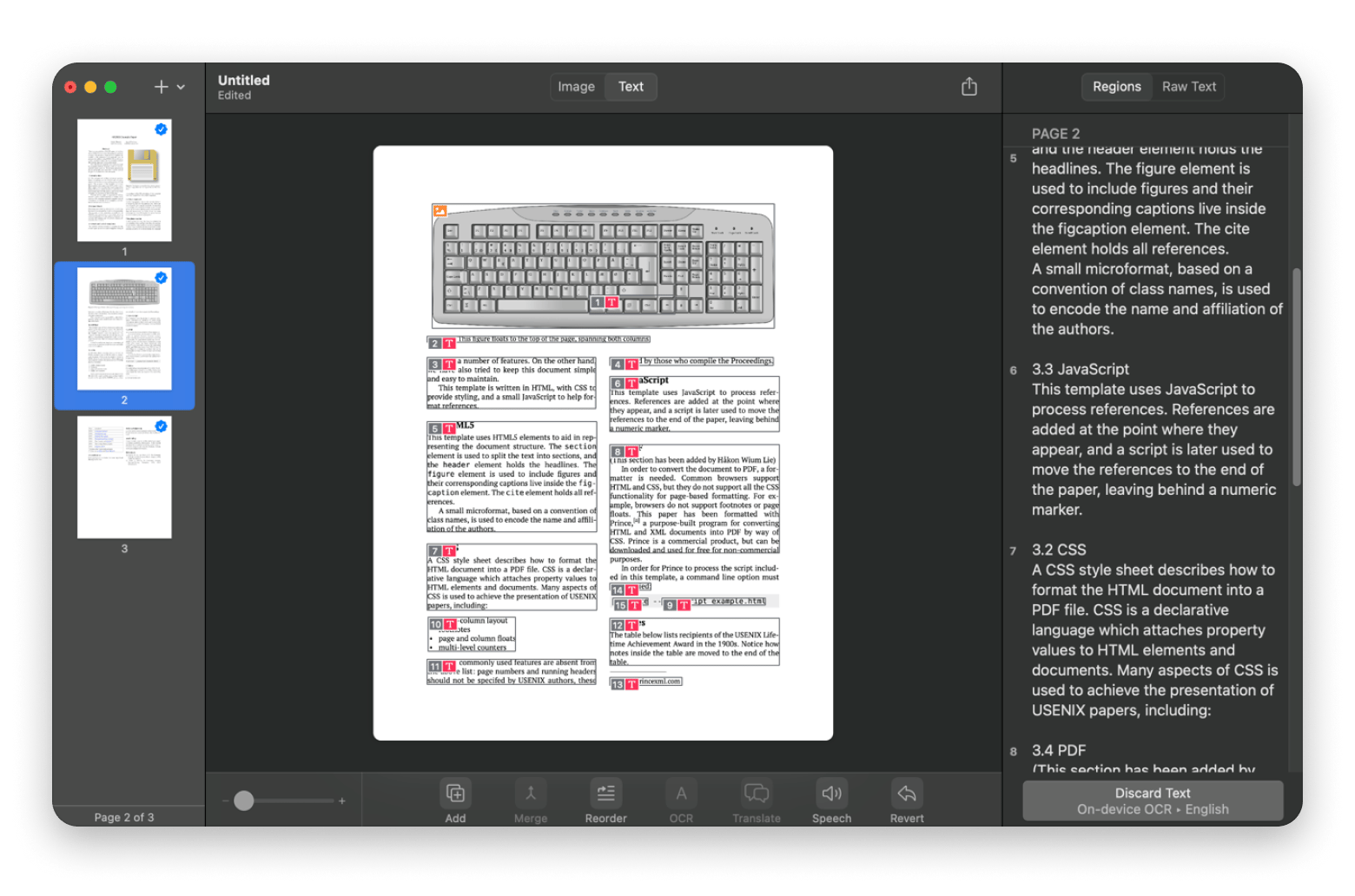Select the Regions tab
Viewport: 1355px width, 896px height.
coord(1117,86)
